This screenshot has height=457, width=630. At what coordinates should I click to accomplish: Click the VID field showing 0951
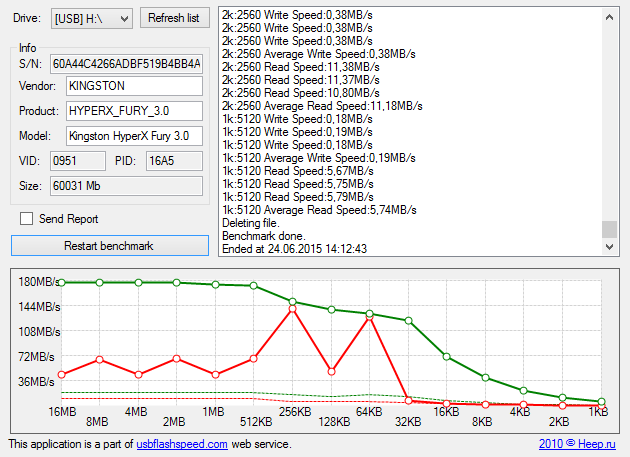pyautogui.click(x=78, y=161)
